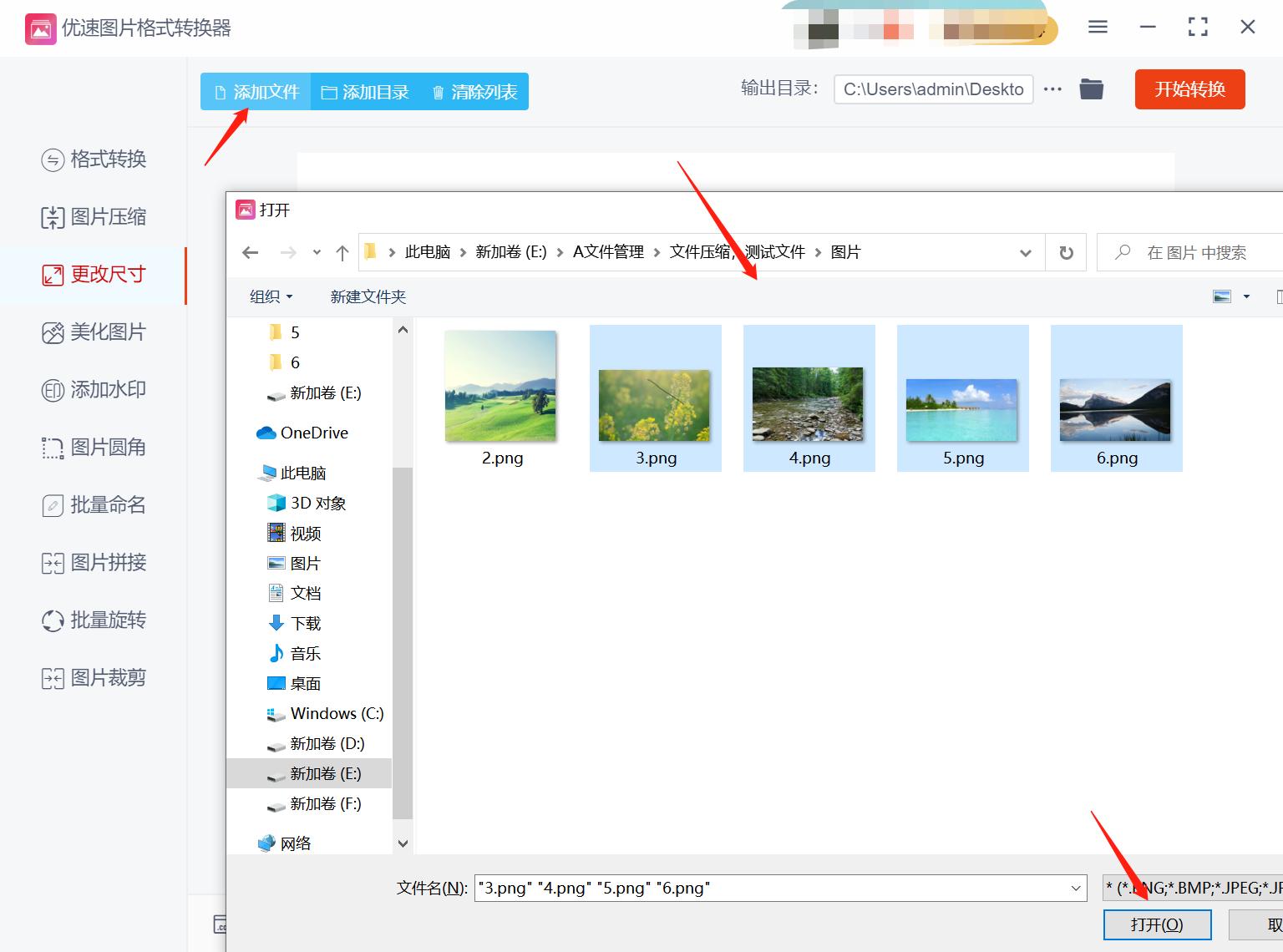Open the hamburger menu in title bar

coord(1097,26)
